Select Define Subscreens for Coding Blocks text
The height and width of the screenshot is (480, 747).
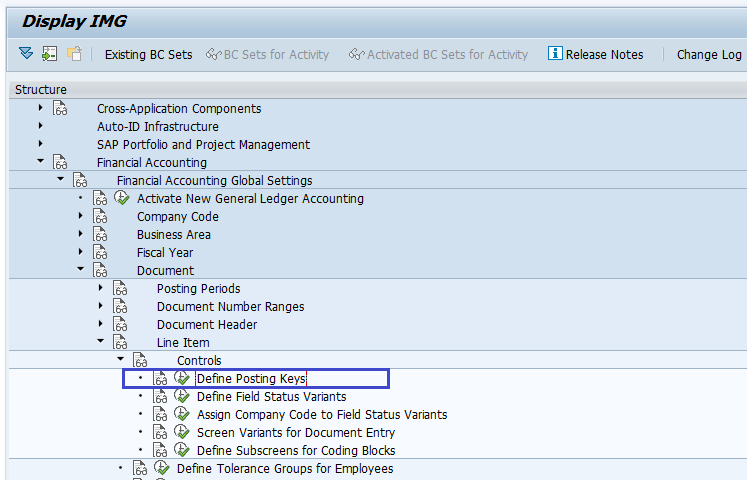[296, 451]
